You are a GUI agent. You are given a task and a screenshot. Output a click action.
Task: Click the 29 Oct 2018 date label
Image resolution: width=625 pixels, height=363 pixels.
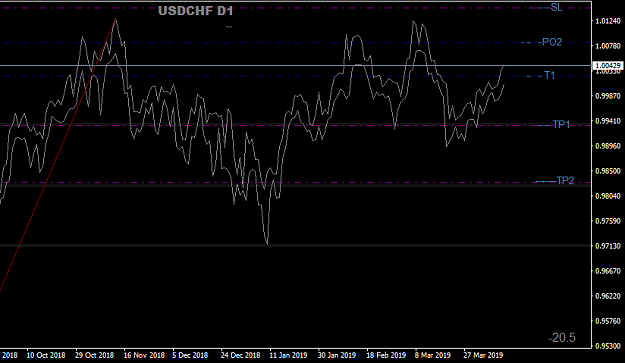[94, 355]
